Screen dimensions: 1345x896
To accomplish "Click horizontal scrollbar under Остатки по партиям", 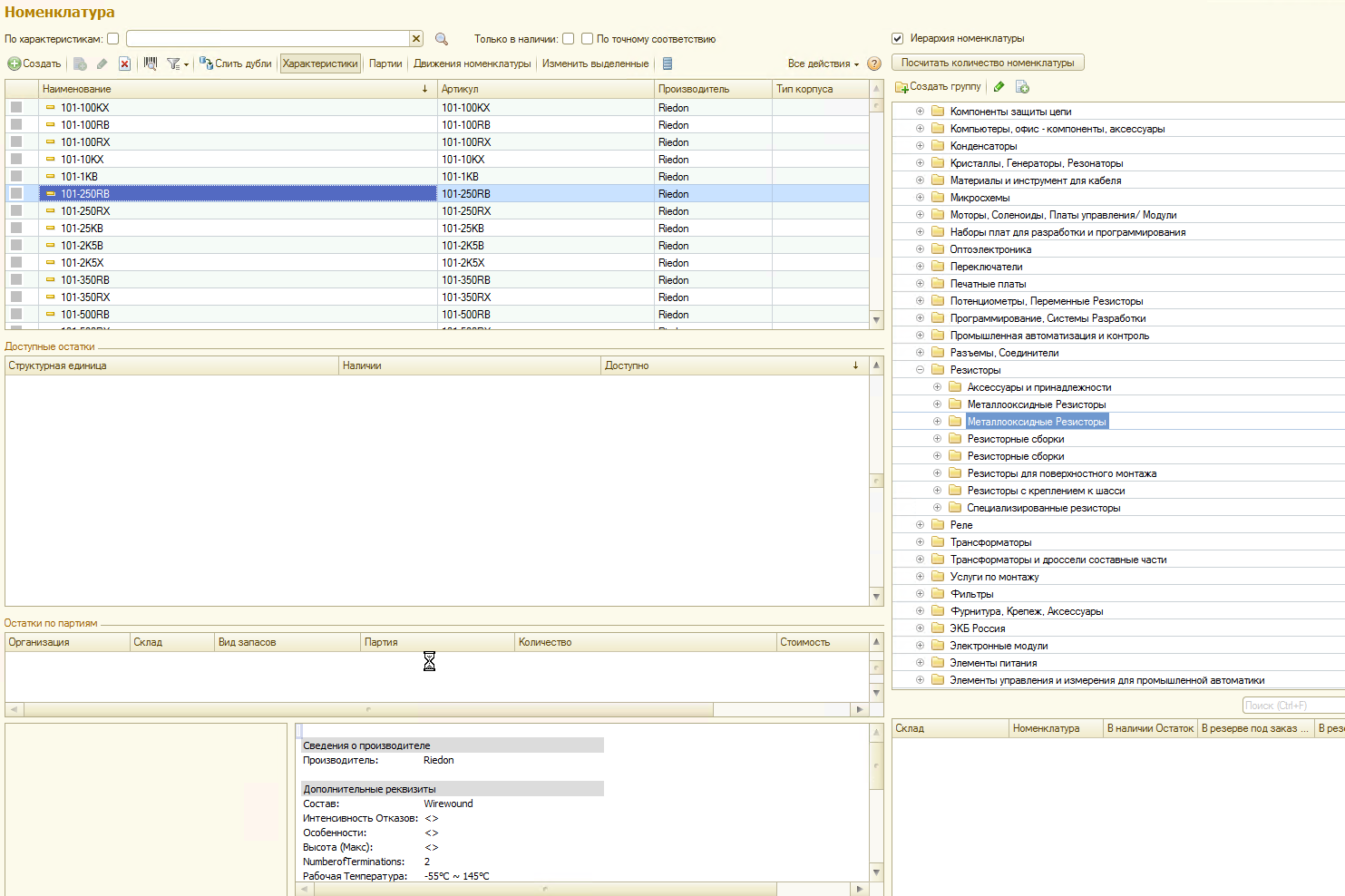I will 368,709.
